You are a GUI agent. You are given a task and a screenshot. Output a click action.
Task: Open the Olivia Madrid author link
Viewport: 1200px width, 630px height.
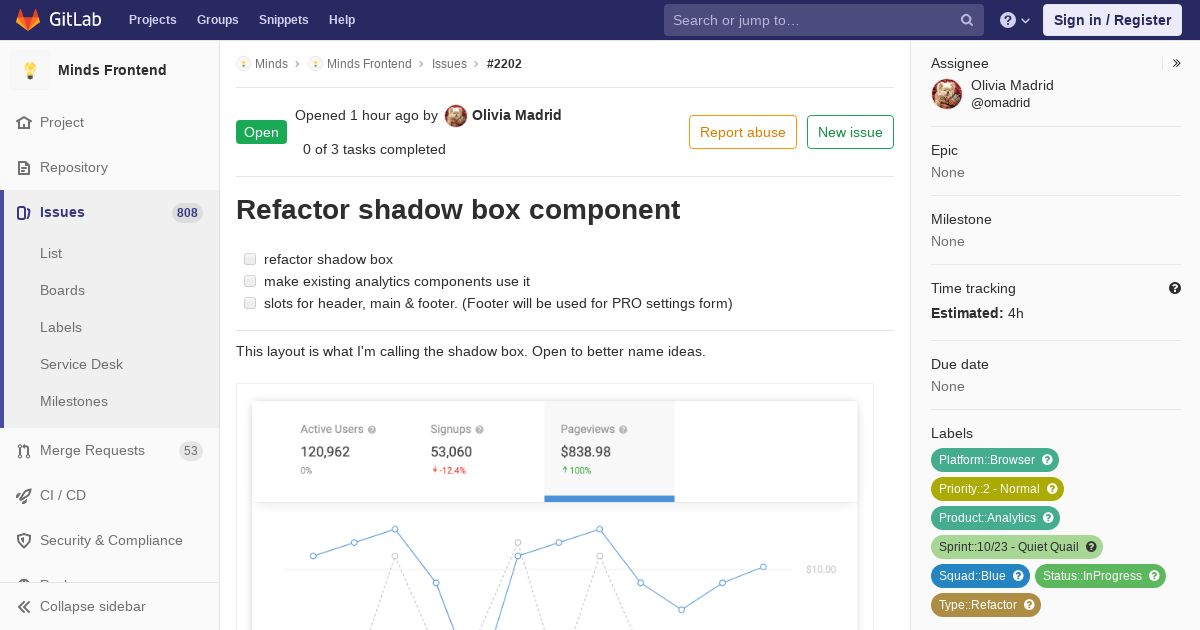pos(517,115)
